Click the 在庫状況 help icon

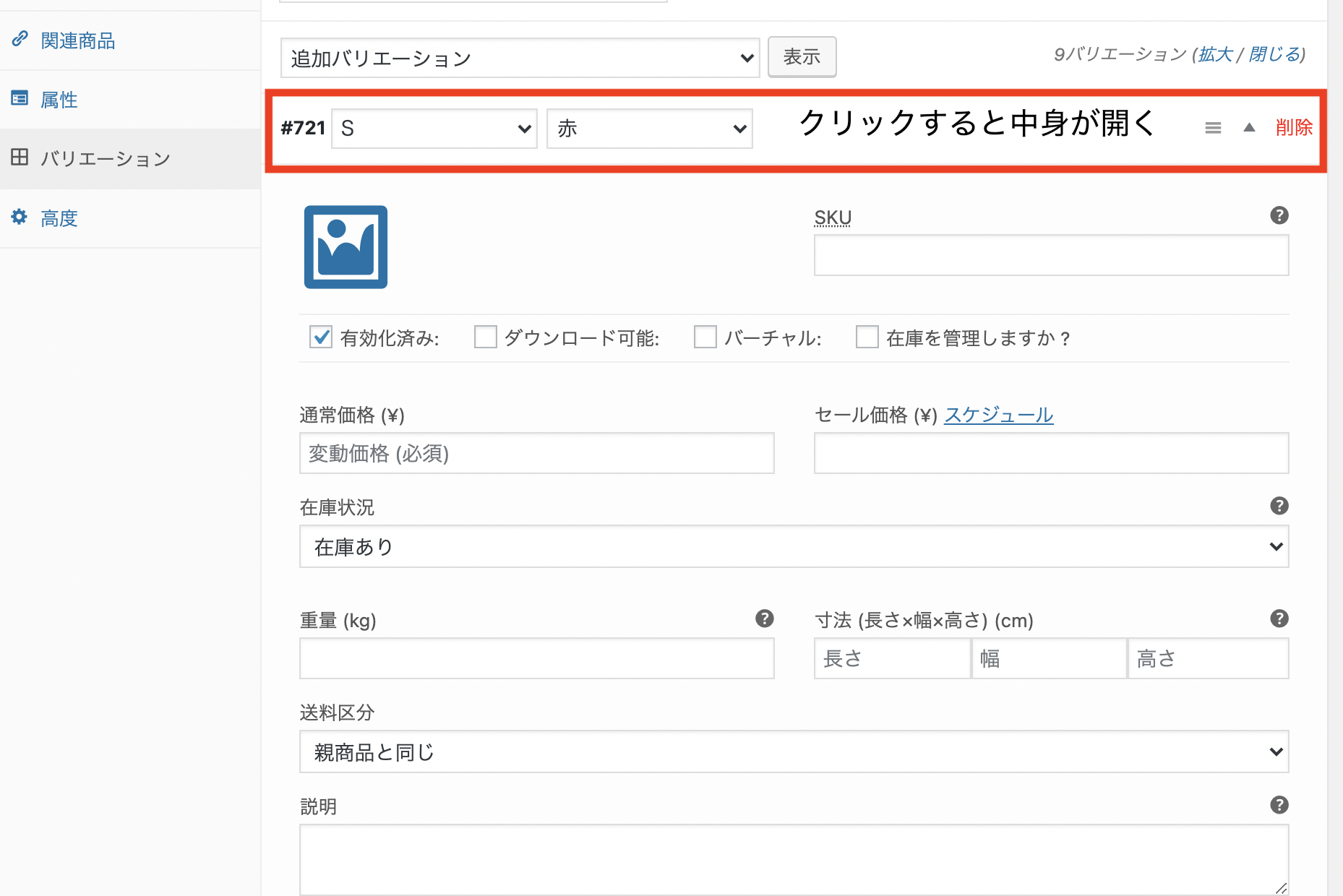point(1279,506)
